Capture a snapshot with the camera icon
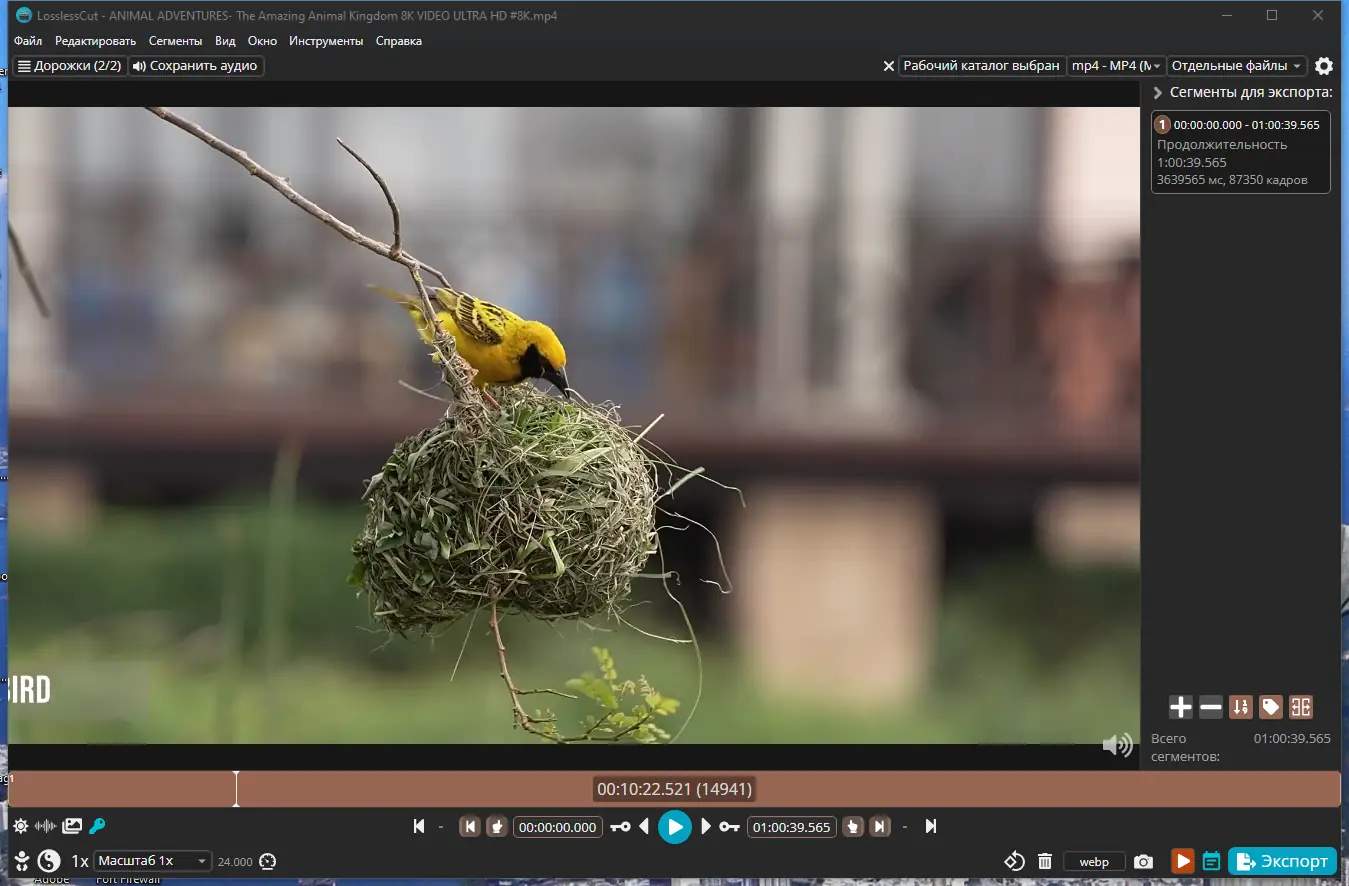The width and height of the screenshot is (1349, 886). tap(1144, 861)
